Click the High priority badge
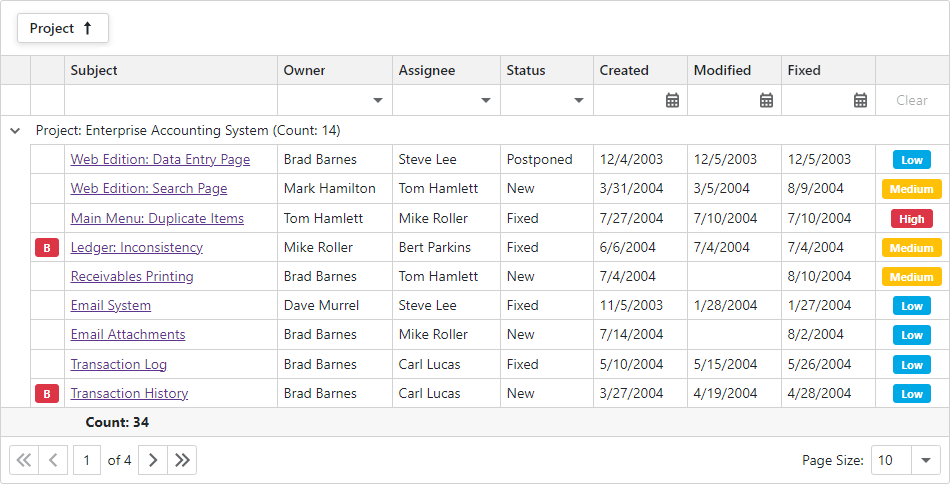Image resolution: width=950 pixels, height=484 pixels. [911, 219]
